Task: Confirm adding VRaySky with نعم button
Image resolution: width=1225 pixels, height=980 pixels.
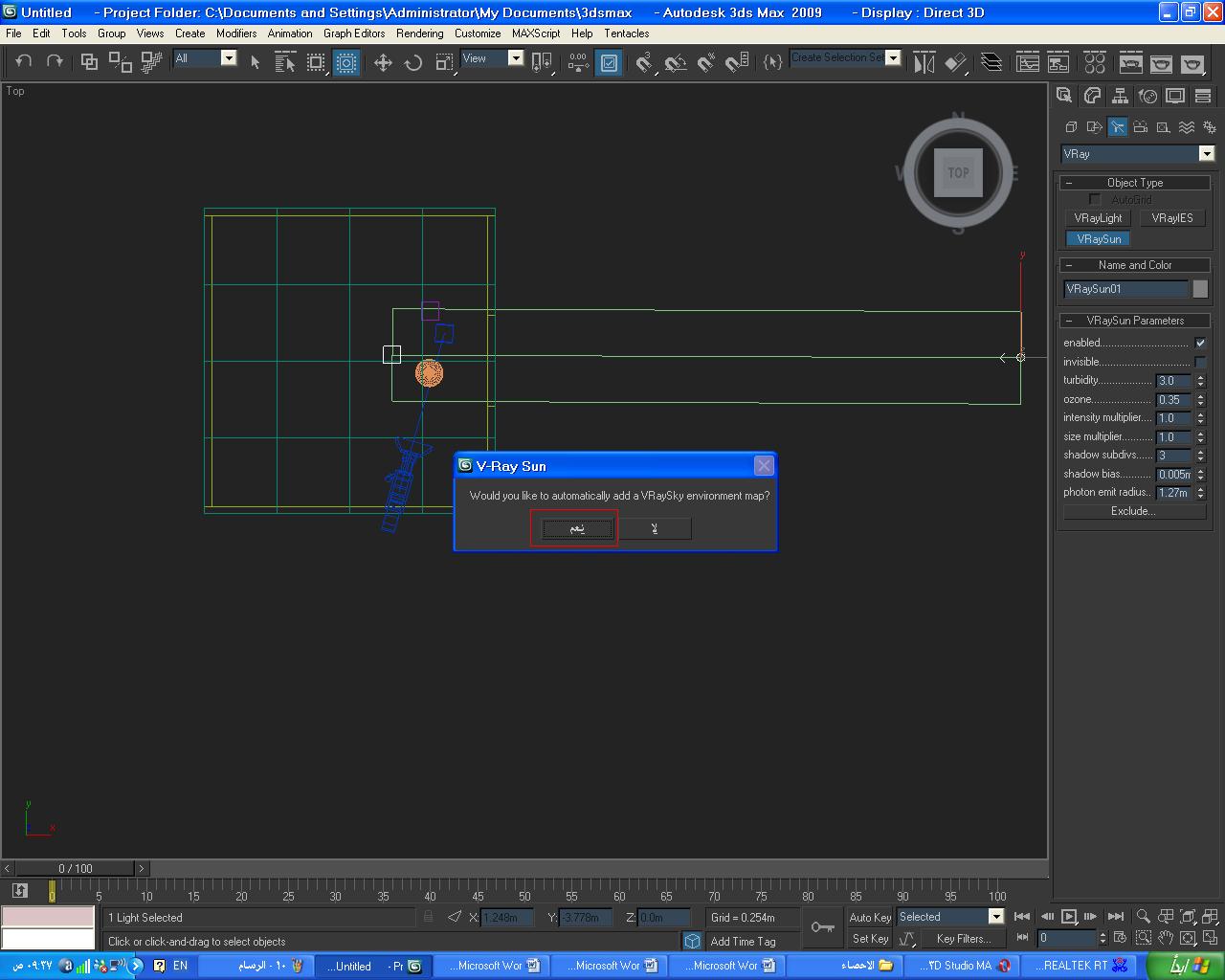Action: pyautogui.click(x=577, y=528)
